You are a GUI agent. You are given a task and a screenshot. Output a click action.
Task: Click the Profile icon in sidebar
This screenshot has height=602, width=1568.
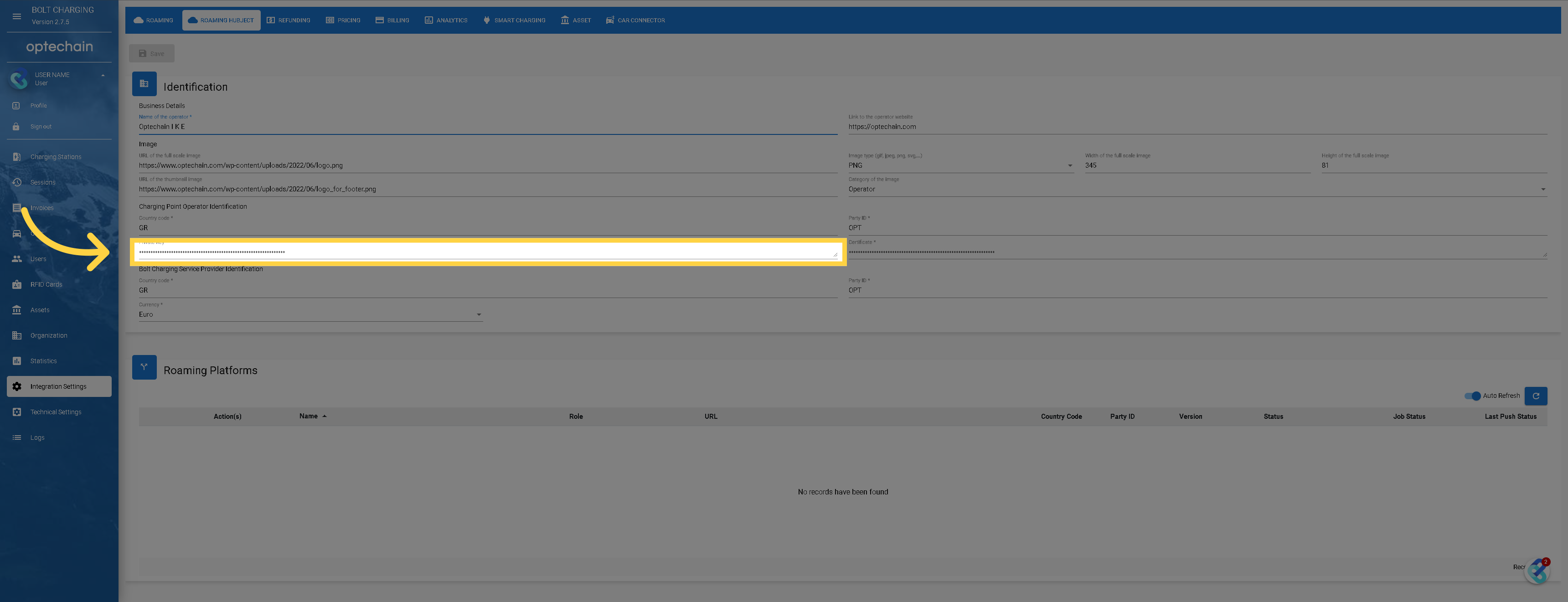coord(16,105)
